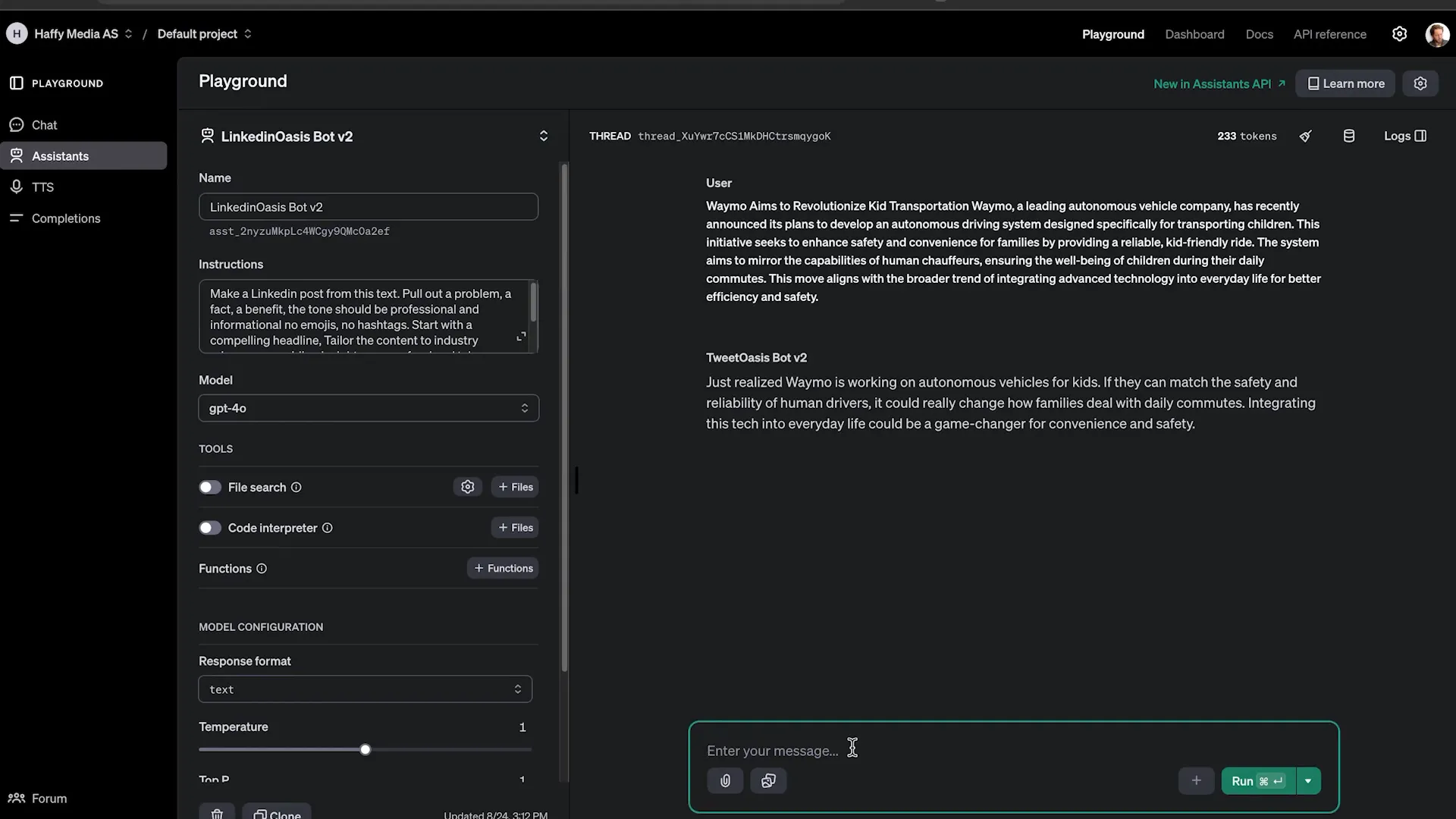Click the thread ID thread_XuYwr7cCS1MkDHCtrsmqygoK
Viewport: 1456px width, 819px height.
734,136
